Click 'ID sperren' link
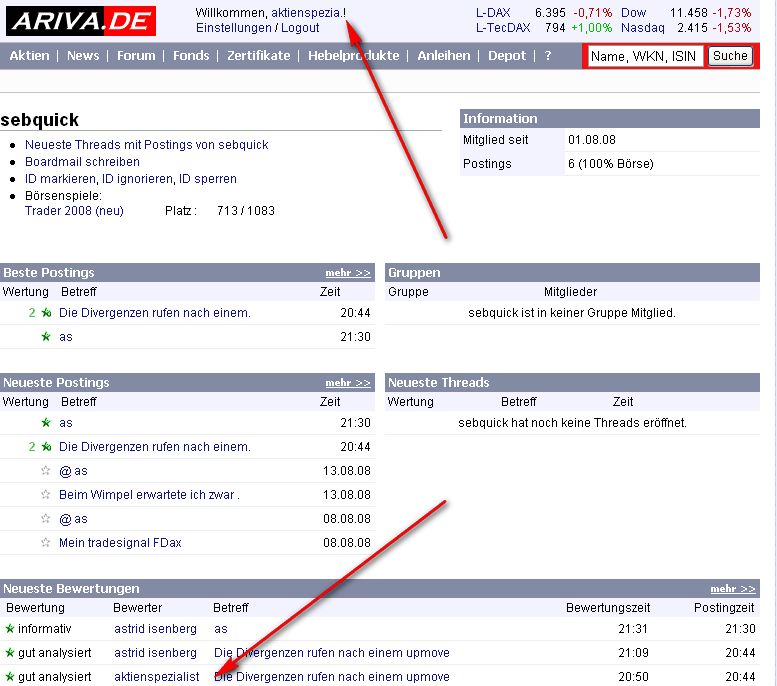 pyautogui.click(x=208, y=178)
